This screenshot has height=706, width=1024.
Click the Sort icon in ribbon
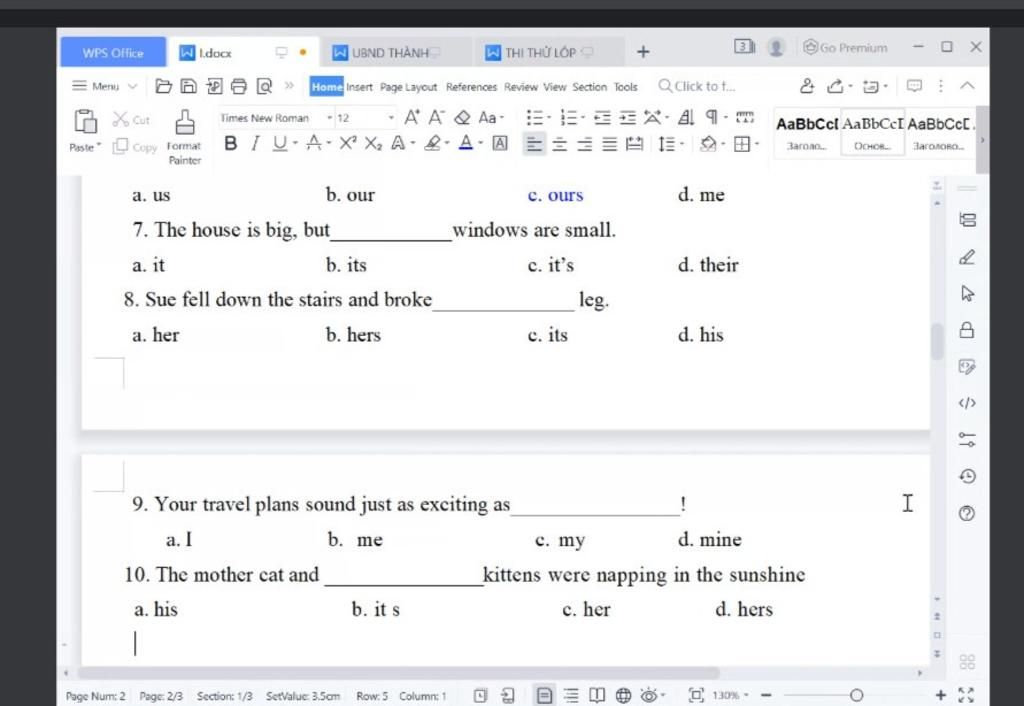[685, 118]
